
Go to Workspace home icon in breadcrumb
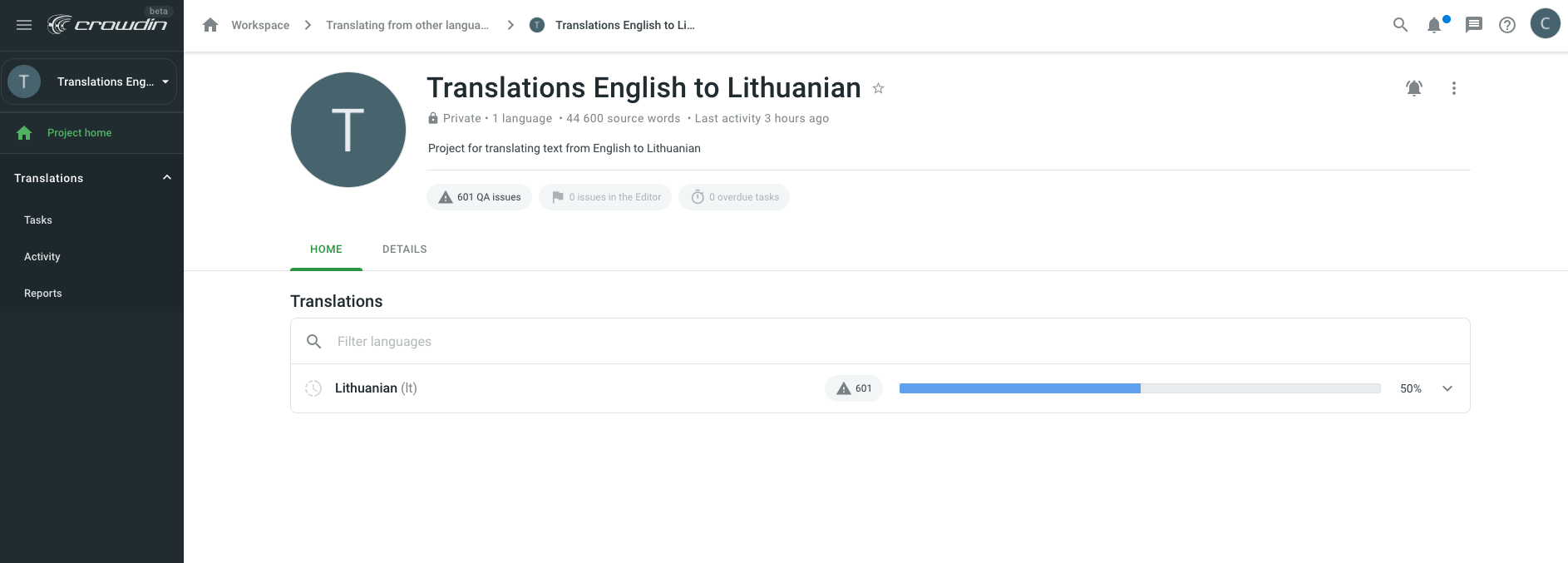click(x=210, y=25)
